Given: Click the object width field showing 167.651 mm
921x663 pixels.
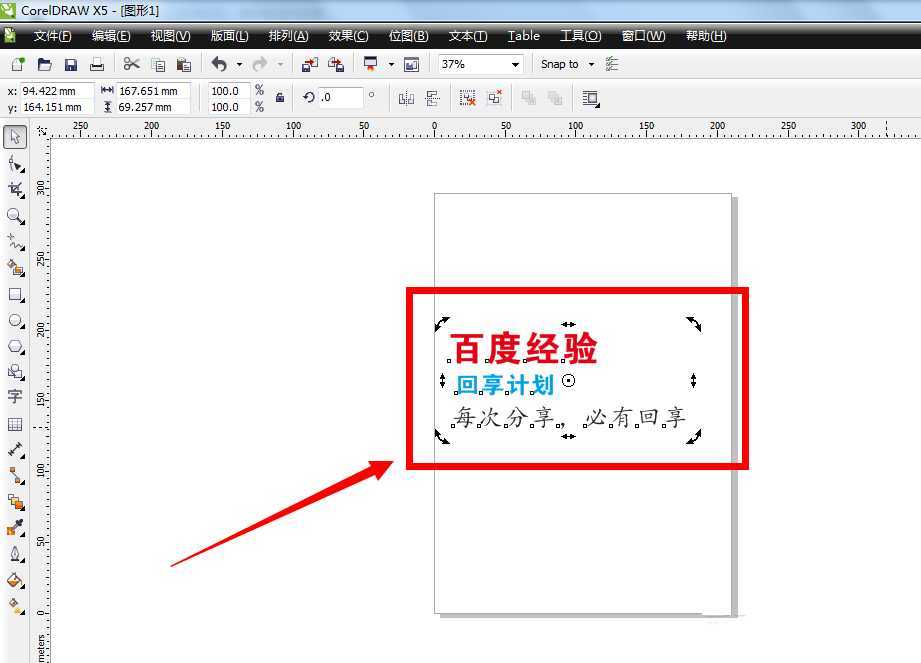Looking at the screenshot, I should pyautogui.click(x=150, y=91).
